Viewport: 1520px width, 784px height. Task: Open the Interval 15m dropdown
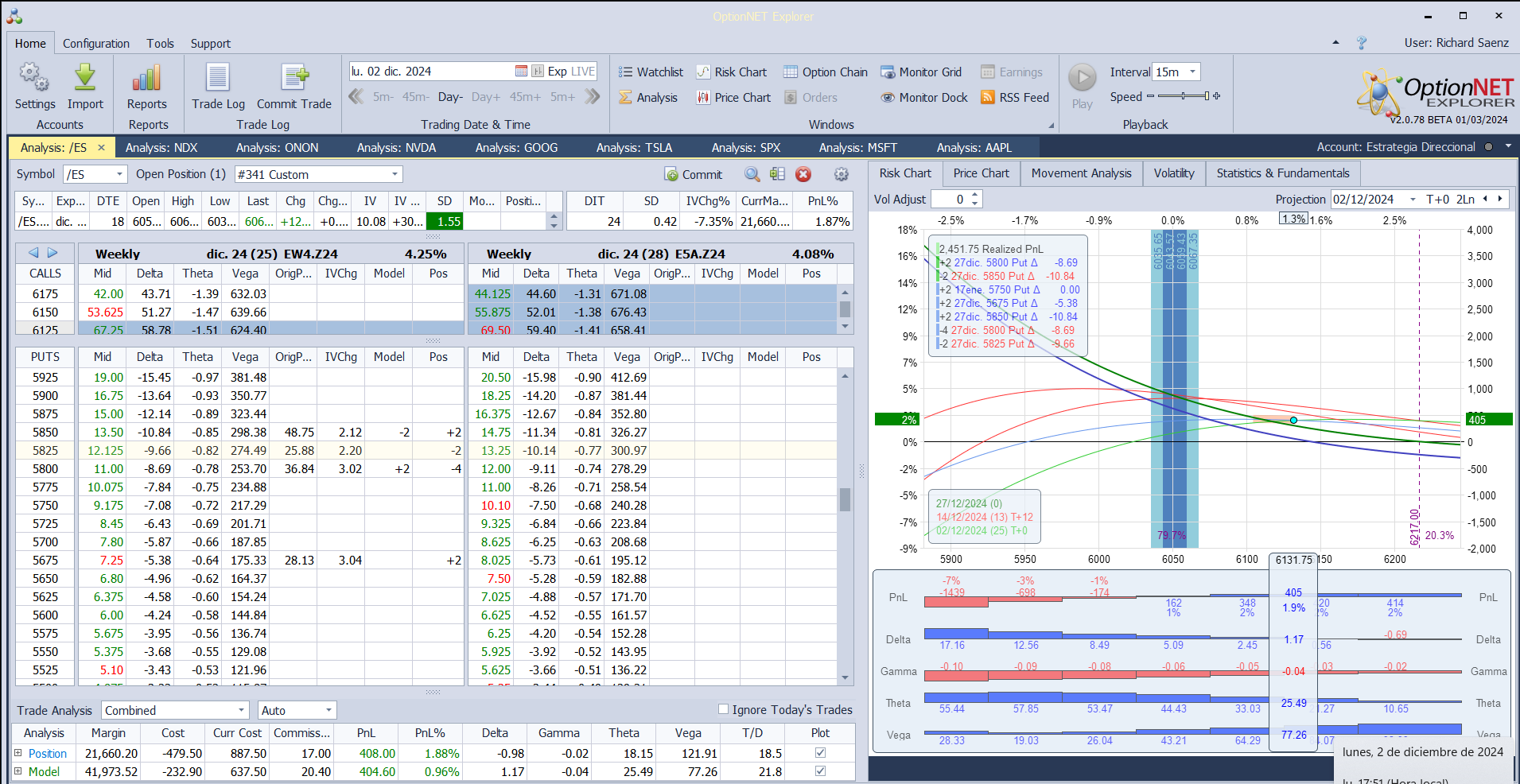tap(1192, 72)
